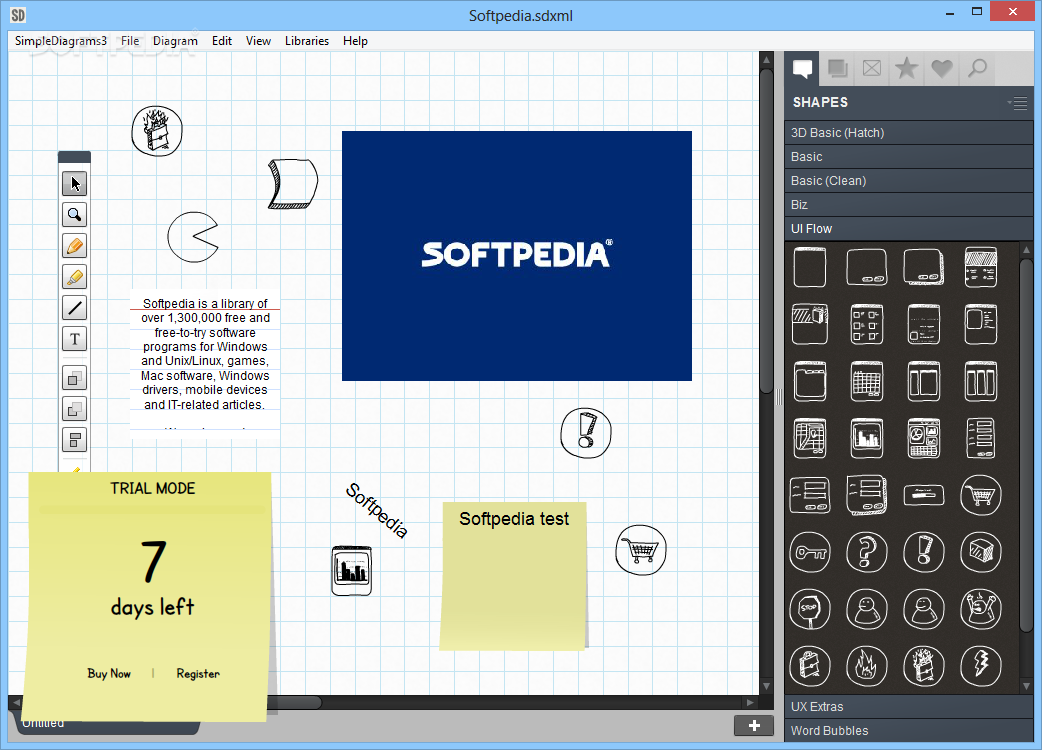Pick the stop sign shape
This screenshot has width=1042, height=750.
coord(810,609)
